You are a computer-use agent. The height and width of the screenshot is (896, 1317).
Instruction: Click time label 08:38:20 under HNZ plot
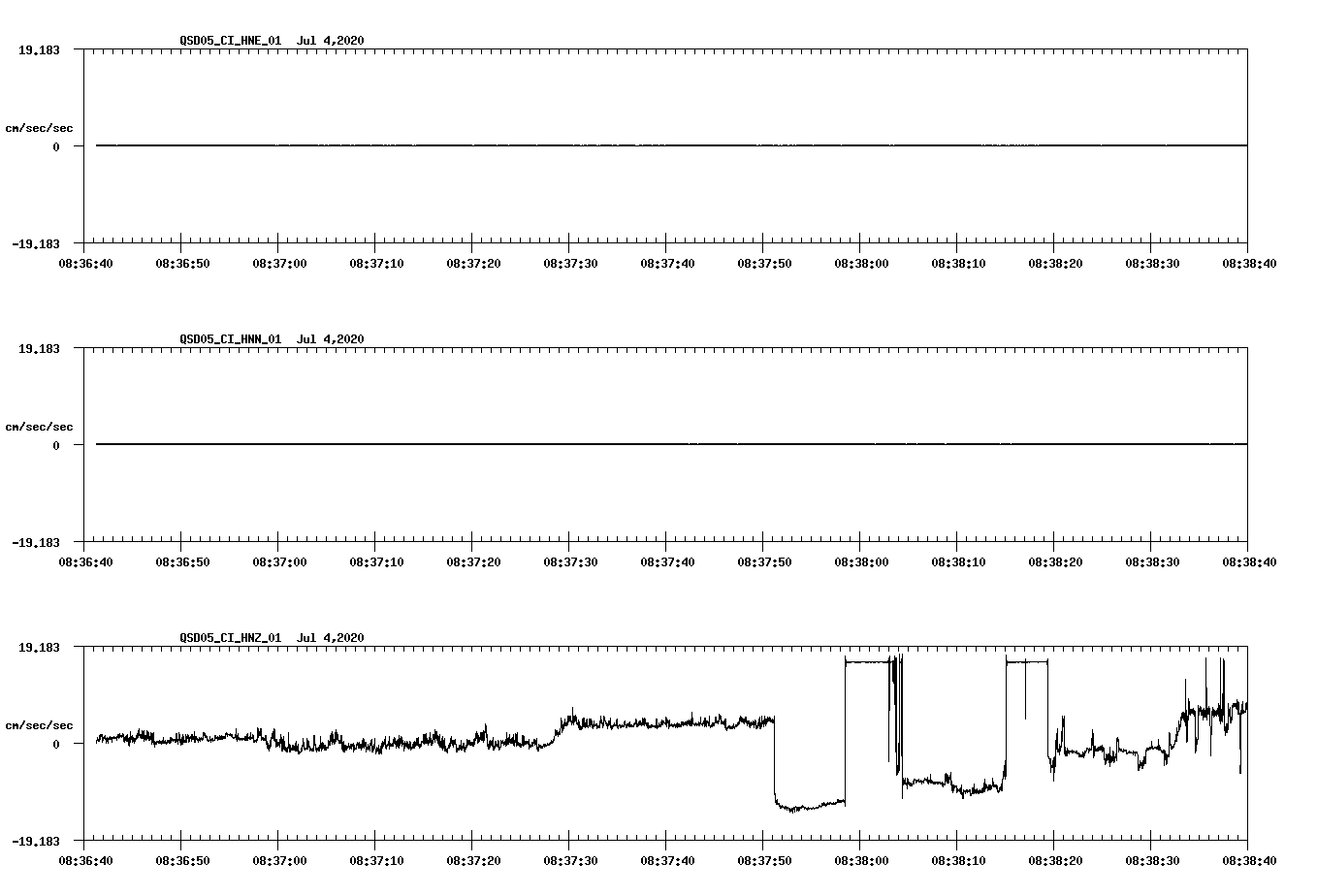[1055, 861]
